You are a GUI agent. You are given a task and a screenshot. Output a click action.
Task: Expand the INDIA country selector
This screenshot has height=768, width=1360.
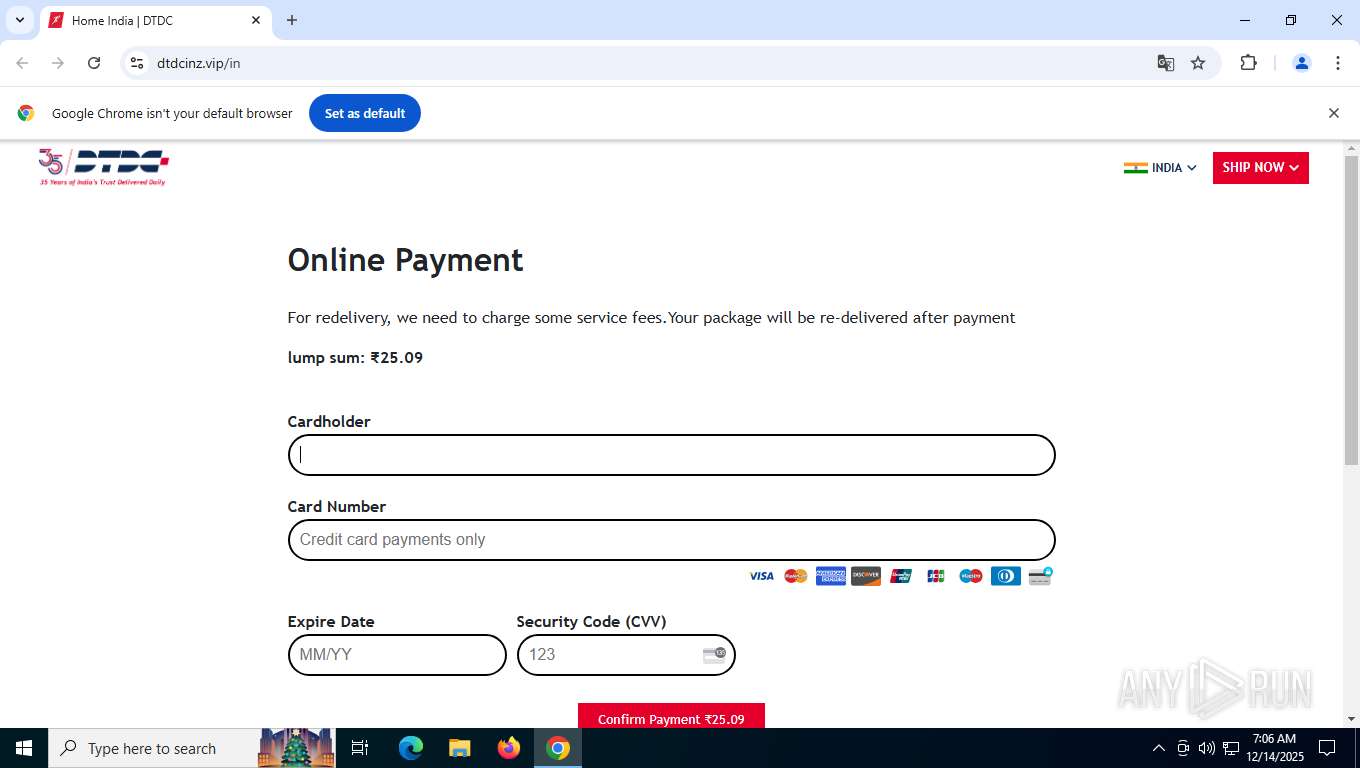click(1160, 168)
